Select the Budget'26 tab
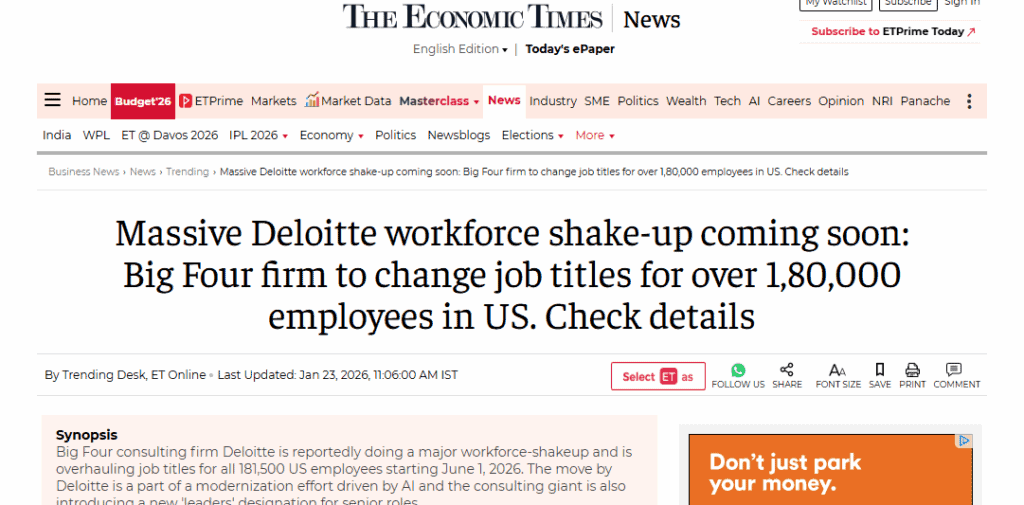 [143, 101]
